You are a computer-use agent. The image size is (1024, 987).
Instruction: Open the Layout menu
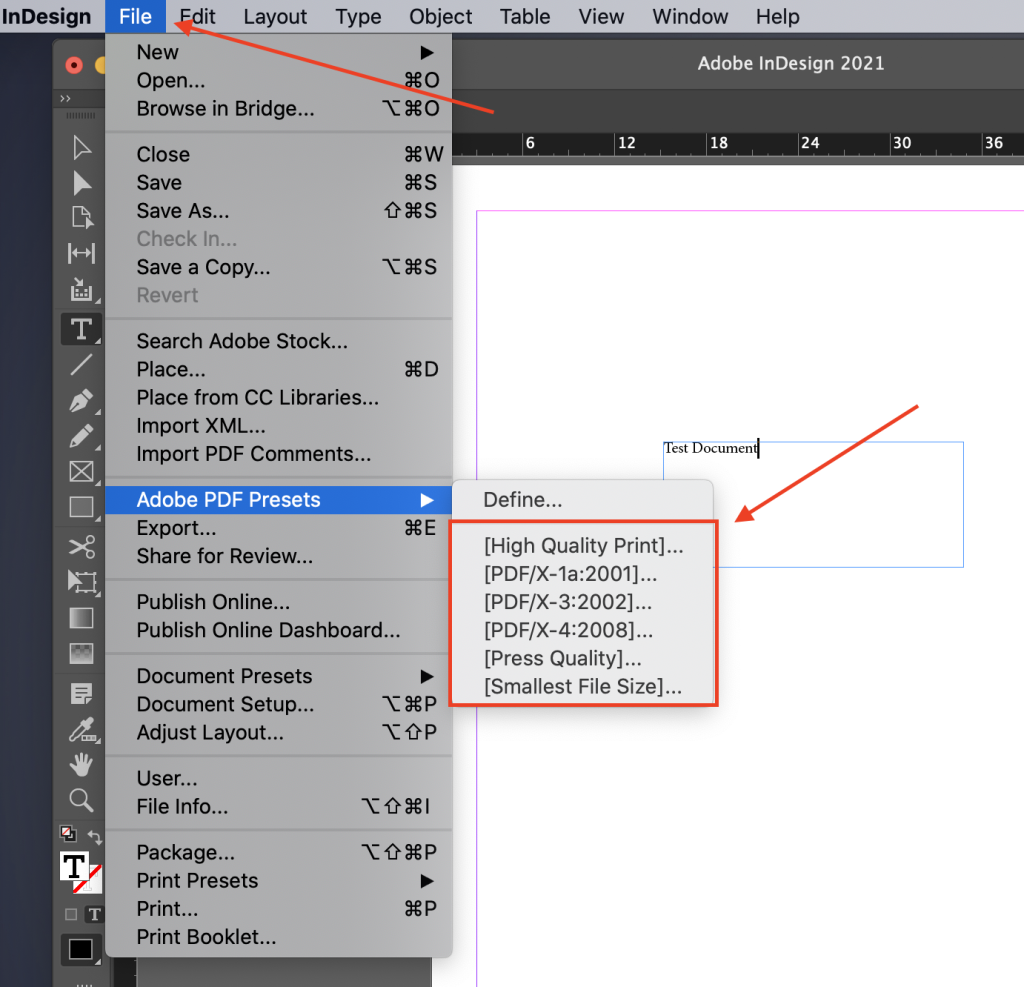coord(275,16)
